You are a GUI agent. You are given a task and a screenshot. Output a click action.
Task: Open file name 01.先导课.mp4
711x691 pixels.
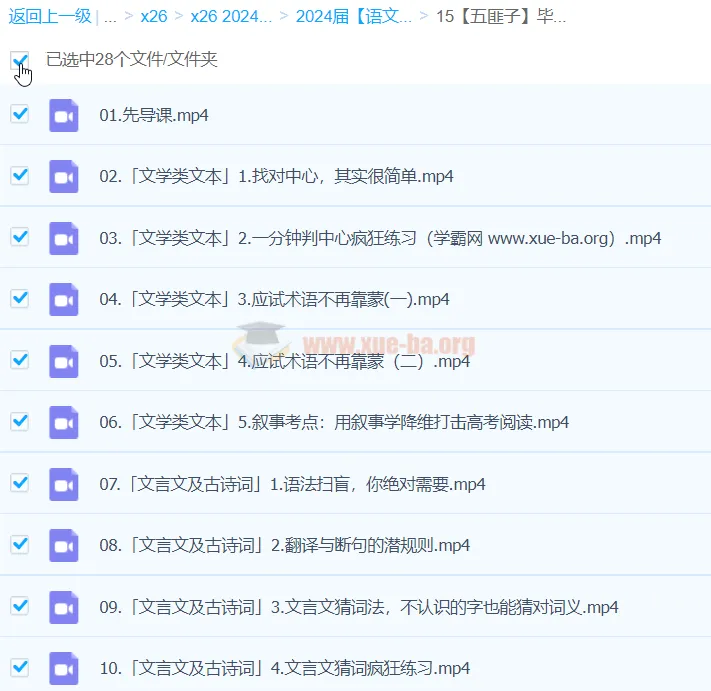154,116
